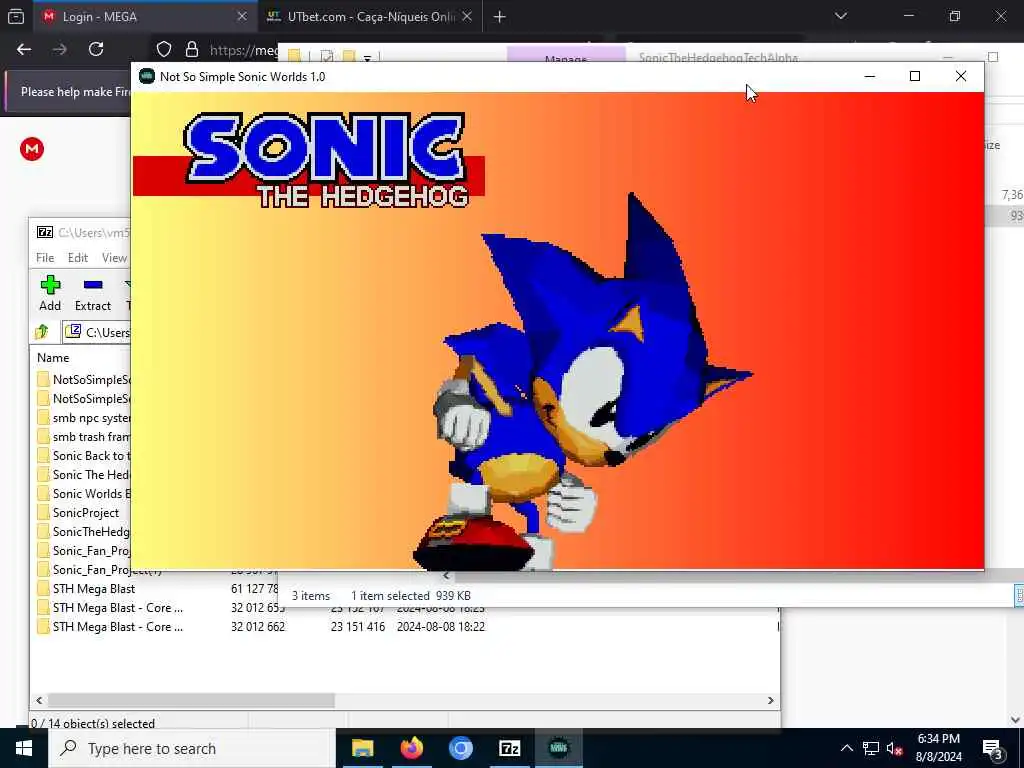Open notification center icon
This screenshot has width=1024, height=768.
[993, 748]
